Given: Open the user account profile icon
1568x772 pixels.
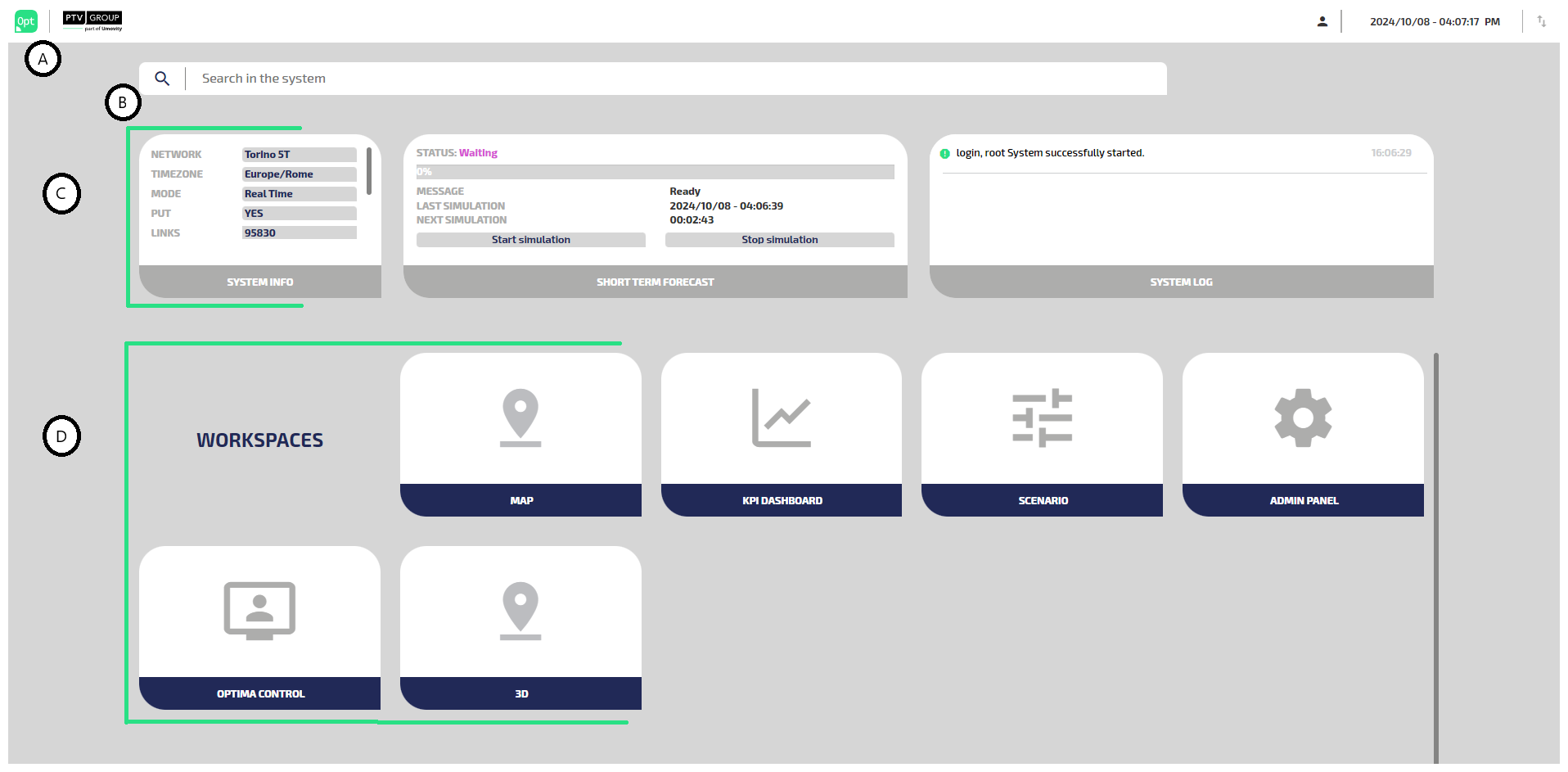Looking at the screenshot, I should pyautogui.click(x=1322, y=22).
